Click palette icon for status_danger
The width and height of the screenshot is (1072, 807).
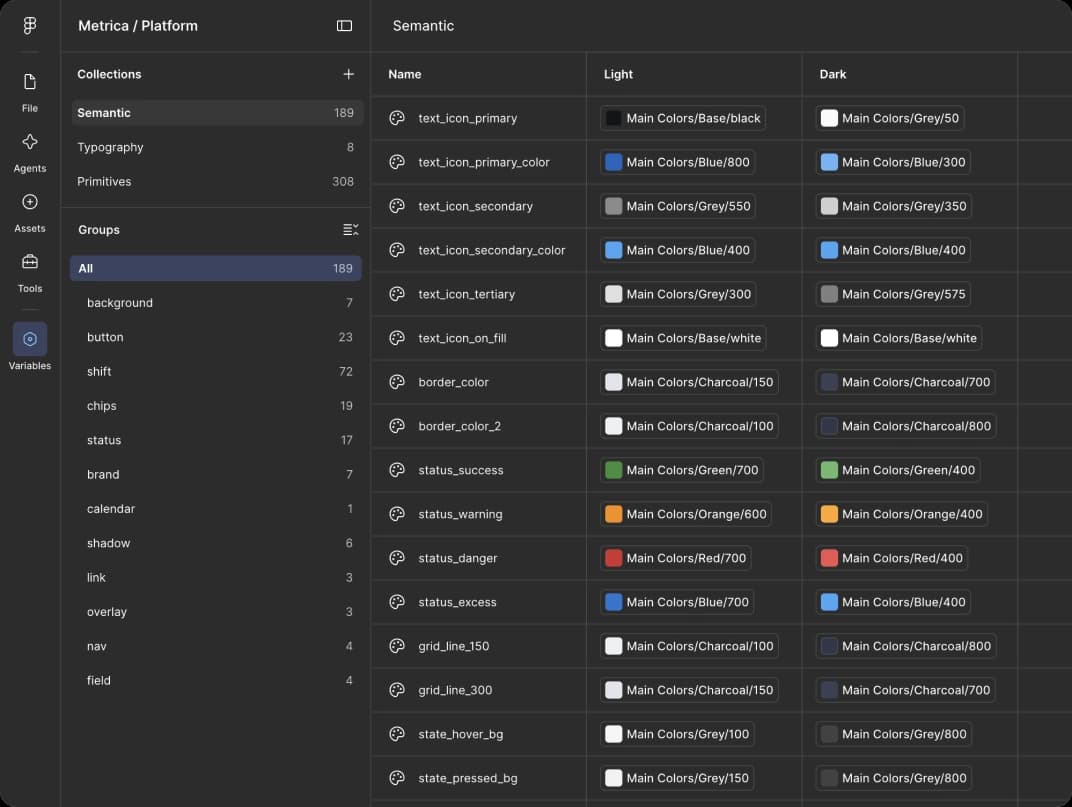tap(397, 558)
